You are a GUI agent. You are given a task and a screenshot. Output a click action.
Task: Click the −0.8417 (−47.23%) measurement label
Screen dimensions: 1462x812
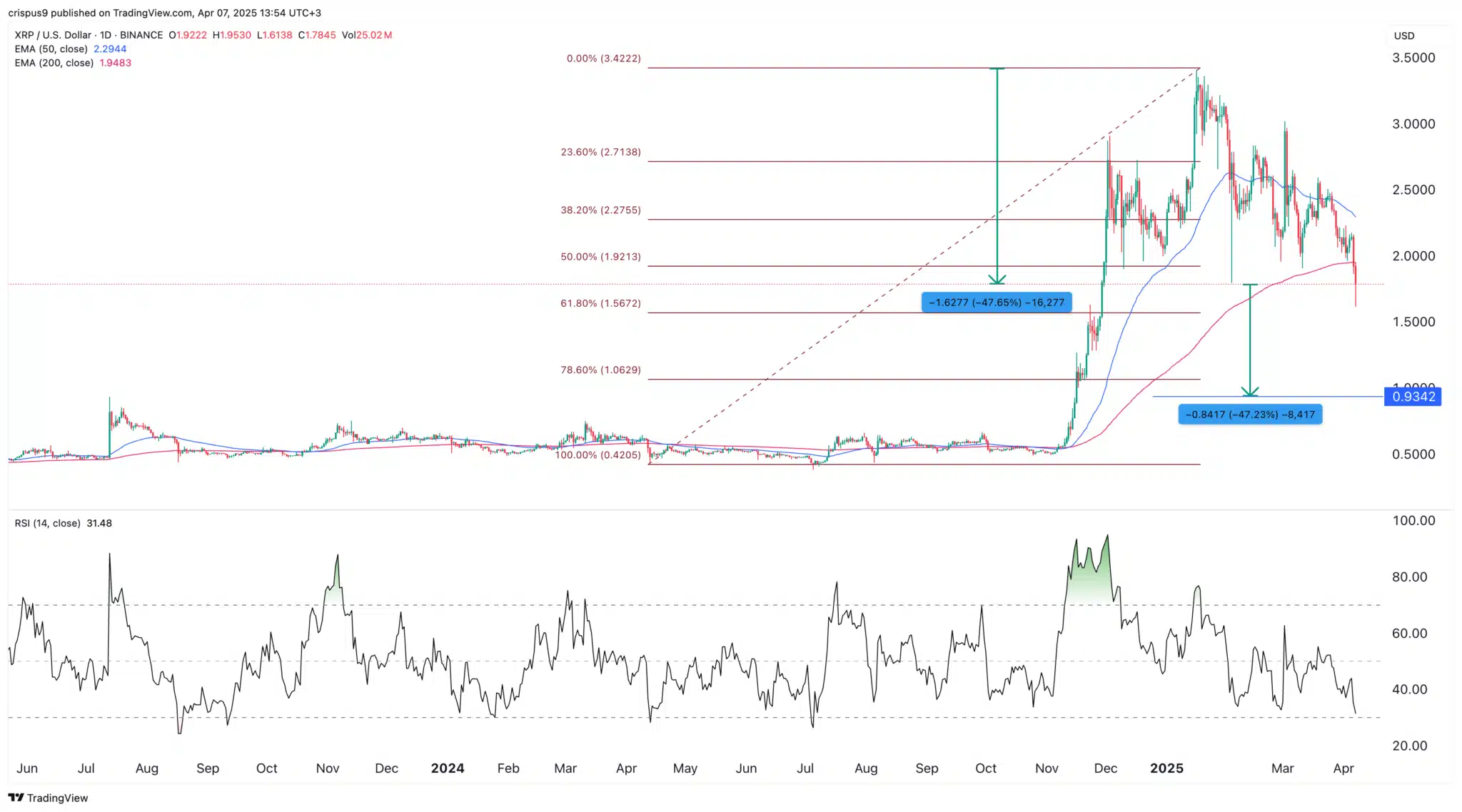pyautogui.click(x=1249, y=414)
